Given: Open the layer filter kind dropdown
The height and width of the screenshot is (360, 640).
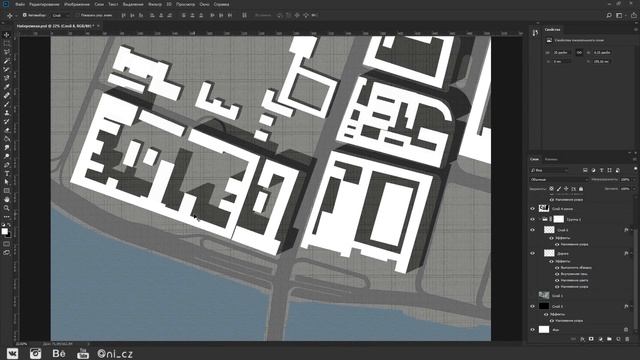Looking at the screenshot, I should click(549, 170).
